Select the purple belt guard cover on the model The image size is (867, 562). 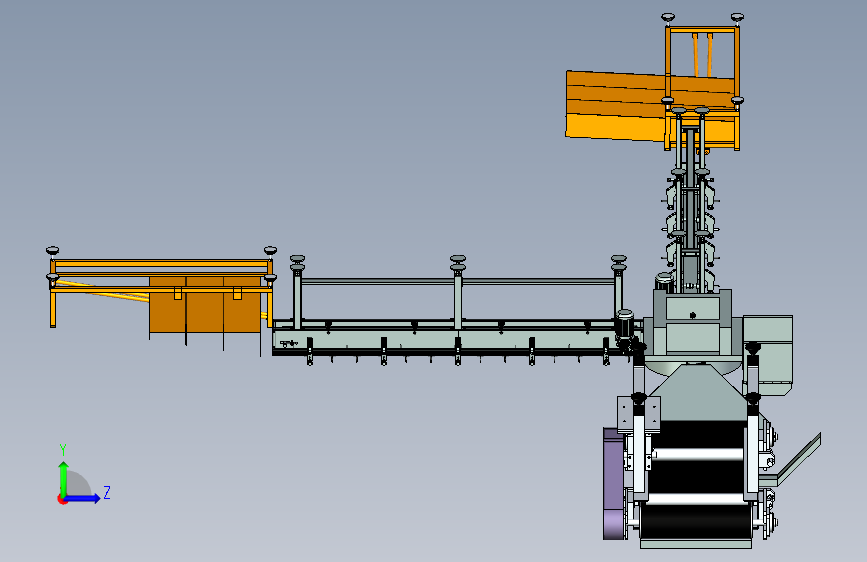(614, 483)
